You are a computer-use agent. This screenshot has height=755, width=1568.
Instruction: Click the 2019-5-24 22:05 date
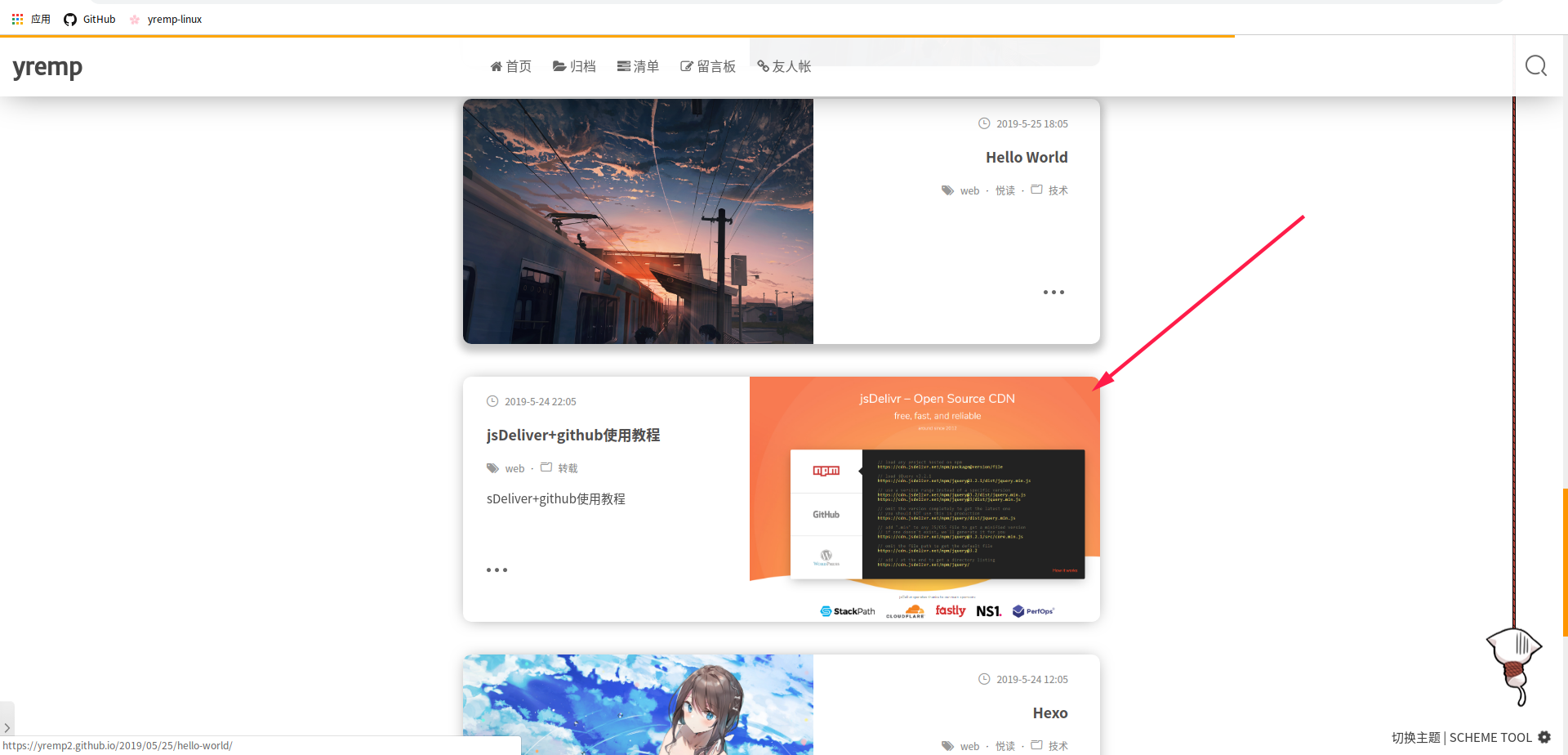541,402
